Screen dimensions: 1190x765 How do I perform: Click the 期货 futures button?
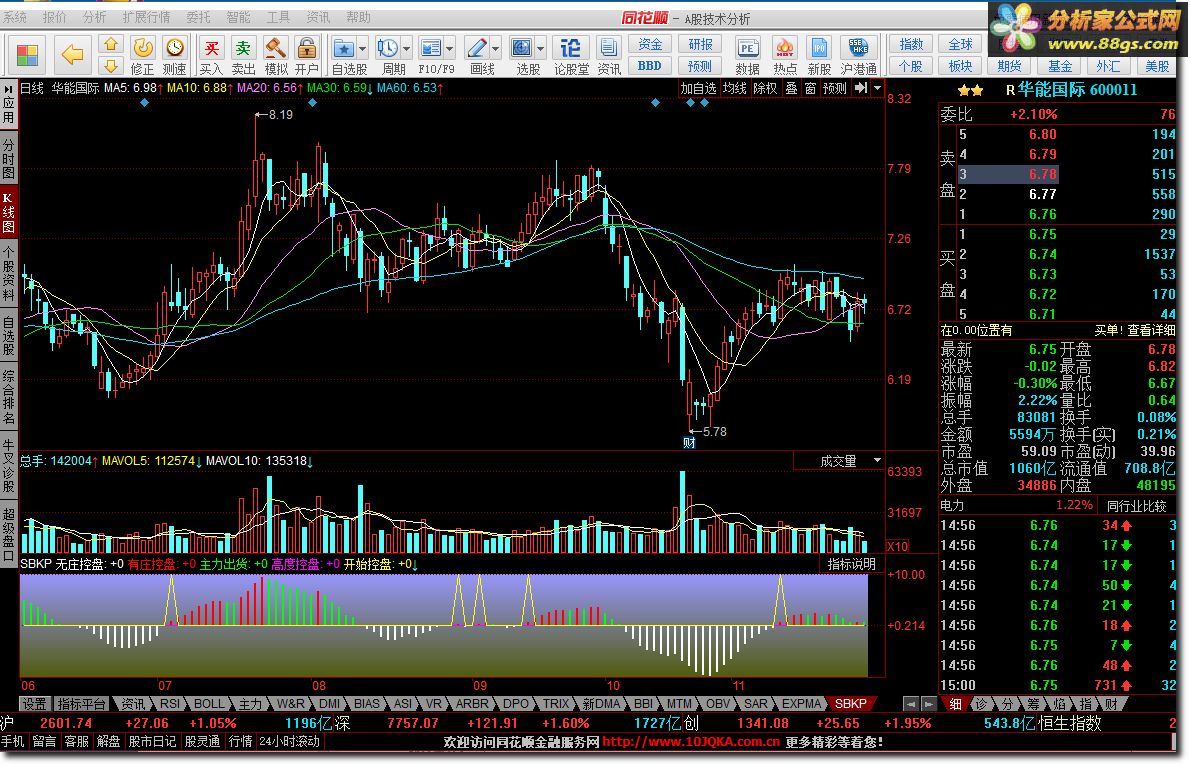(1009, 66)
